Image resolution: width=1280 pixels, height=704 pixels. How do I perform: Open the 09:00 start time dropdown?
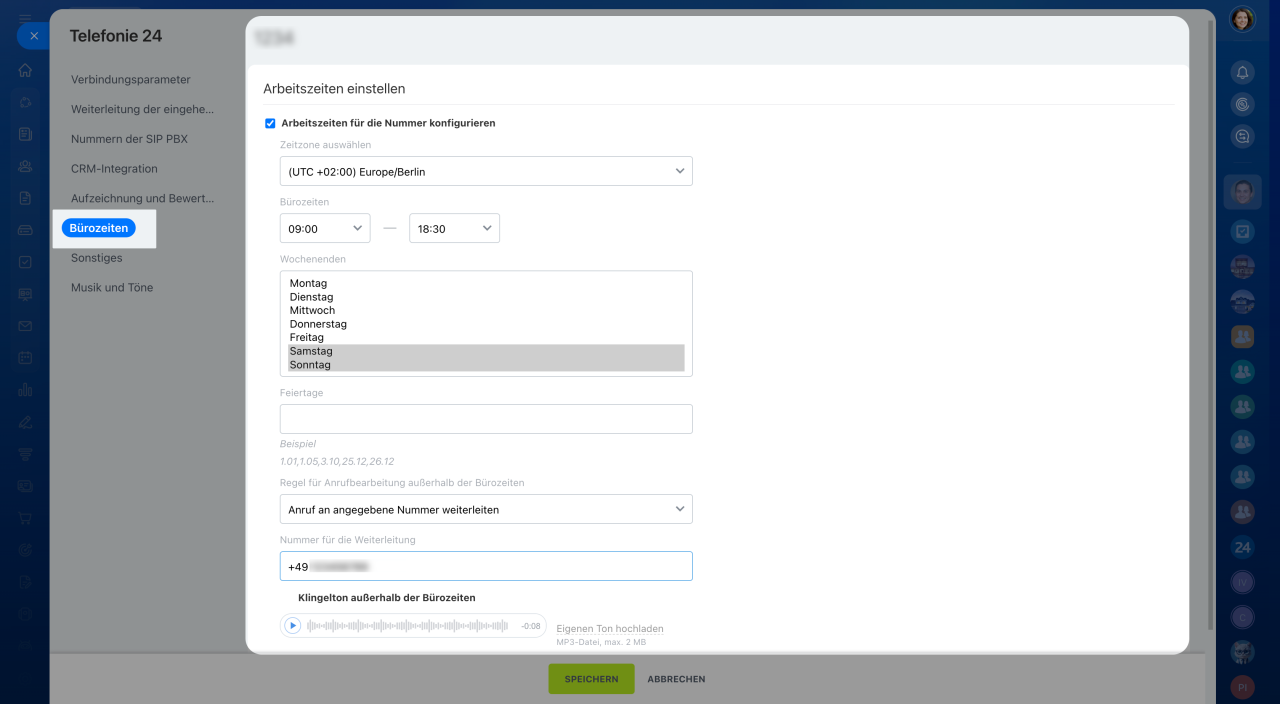325,228
